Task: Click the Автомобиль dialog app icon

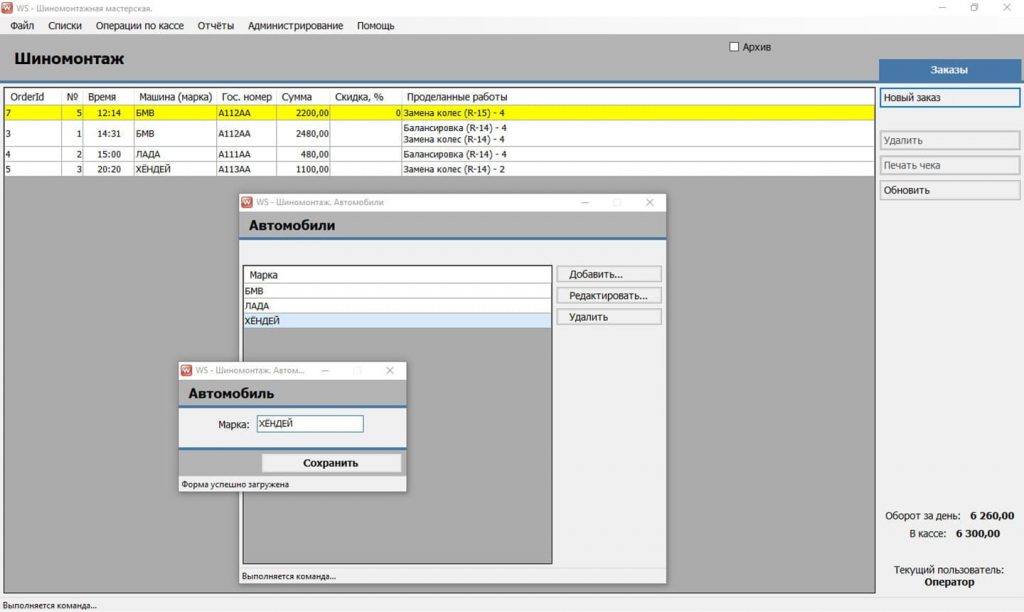Action: [186, 370]
